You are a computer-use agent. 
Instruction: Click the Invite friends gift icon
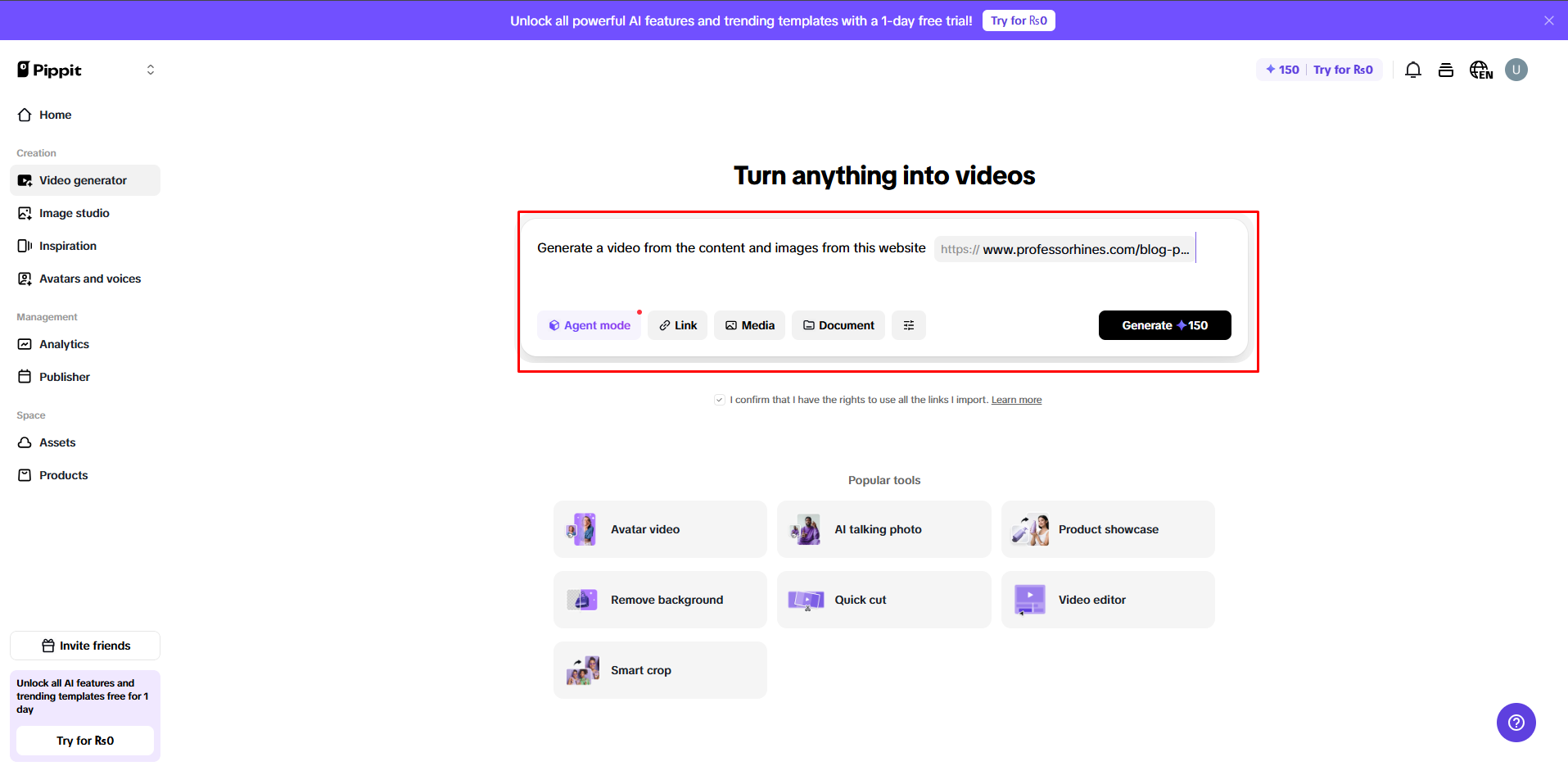48,646
